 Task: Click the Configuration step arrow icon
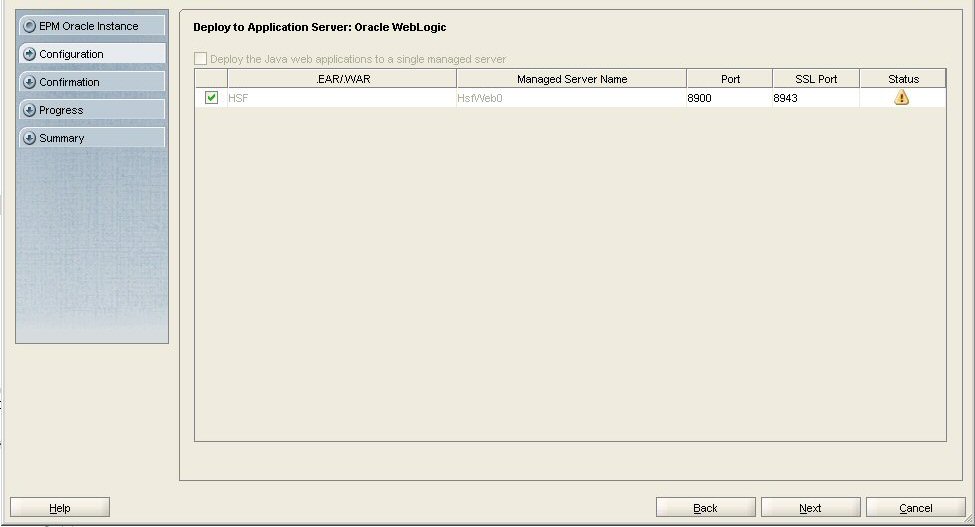click(29, 54)
